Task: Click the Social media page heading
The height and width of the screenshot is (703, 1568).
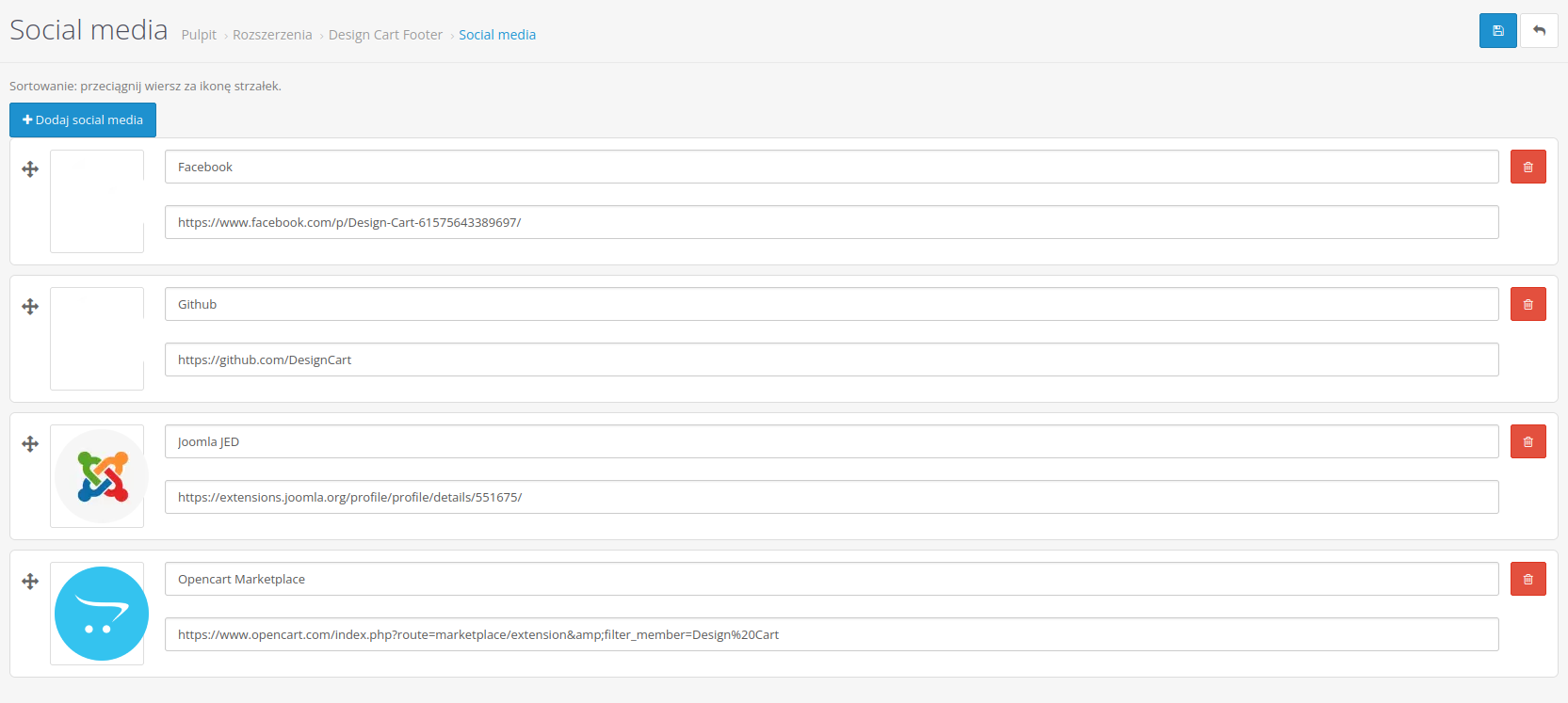Action: [x=89, y=30]
